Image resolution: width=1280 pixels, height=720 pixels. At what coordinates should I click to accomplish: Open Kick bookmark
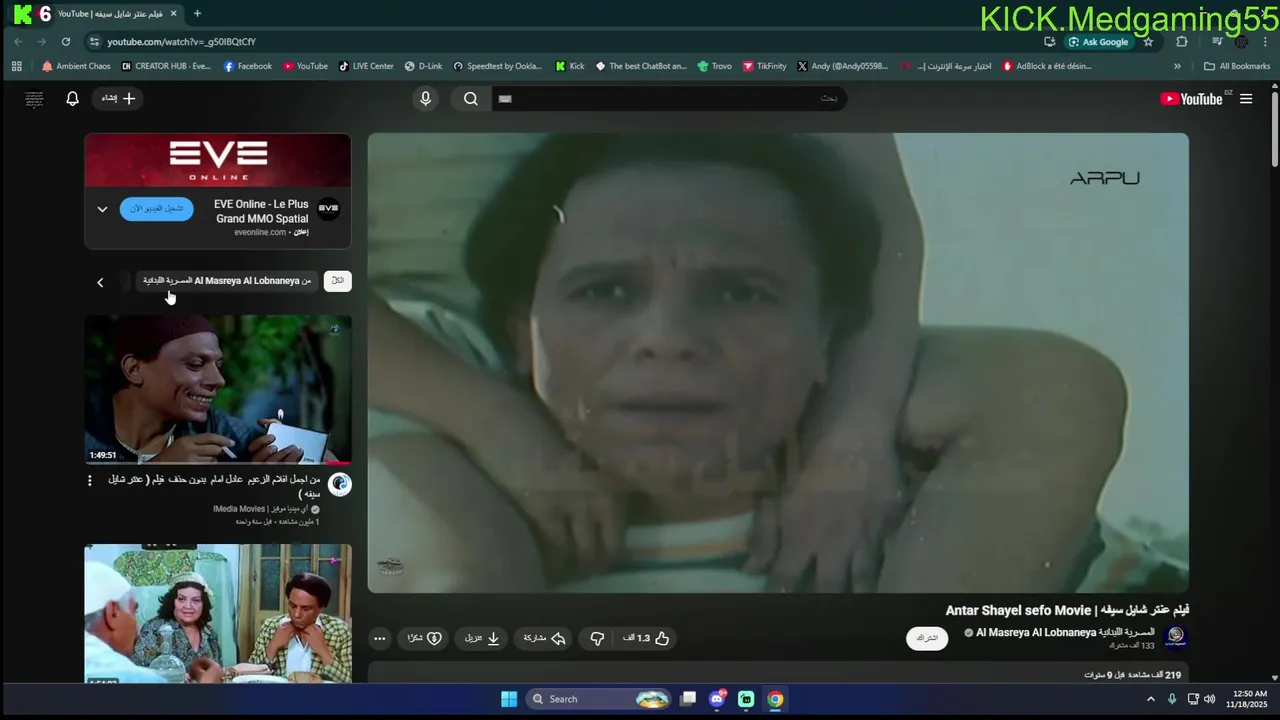pyautogui.click(x=570, y=66)
